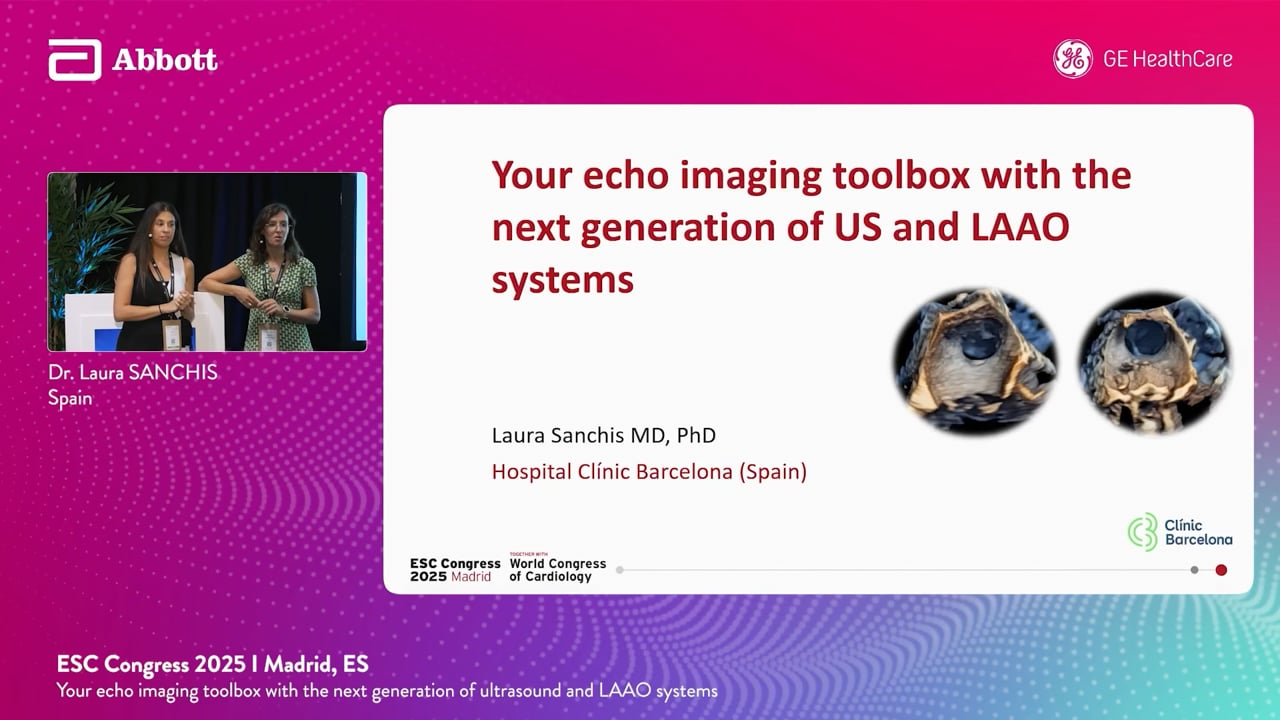Click the red slide title heading
The width and height of the screenshot is (1280, 720).
[x=810, y=227]
